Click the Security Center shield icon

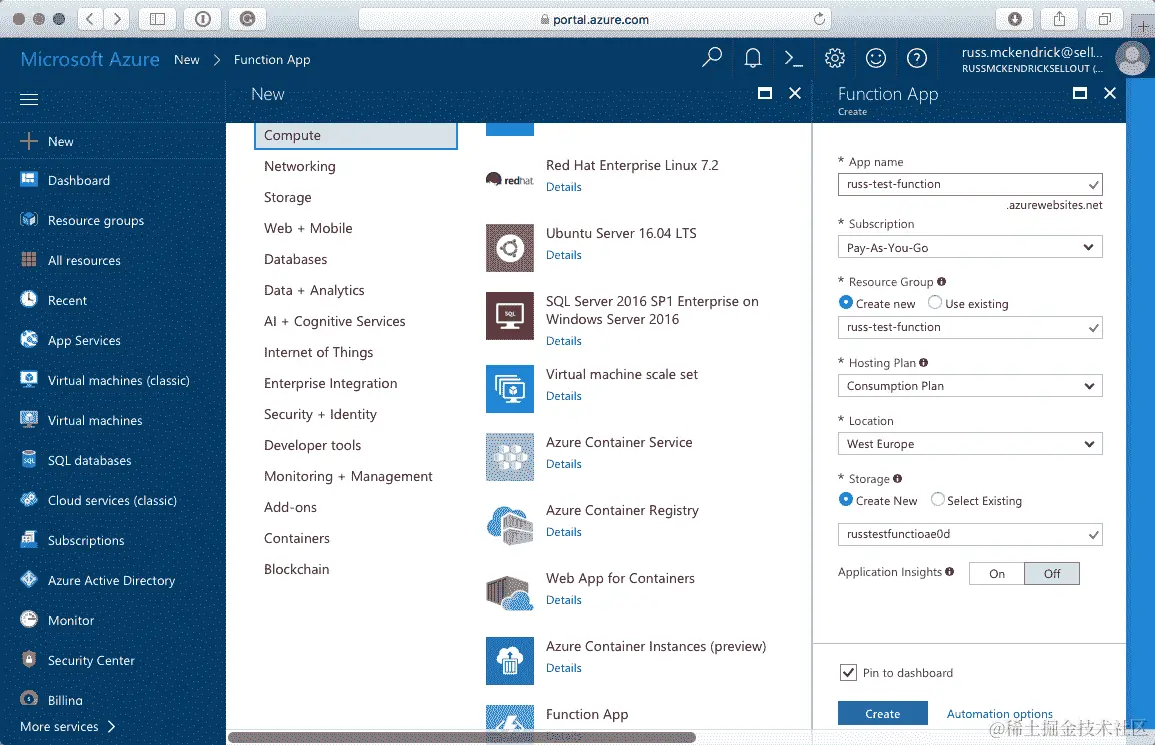point(29,659)
